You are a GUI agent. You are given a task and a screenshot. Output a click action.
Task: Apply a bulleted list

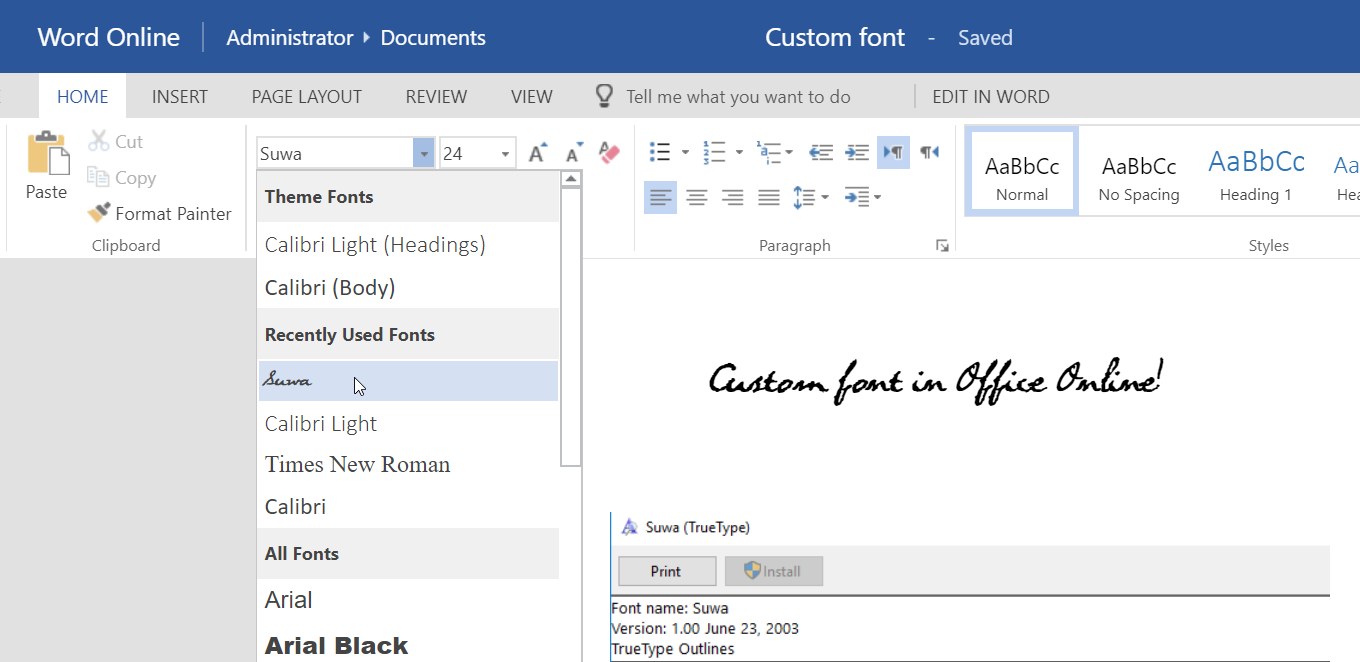[x=660, y=152]
